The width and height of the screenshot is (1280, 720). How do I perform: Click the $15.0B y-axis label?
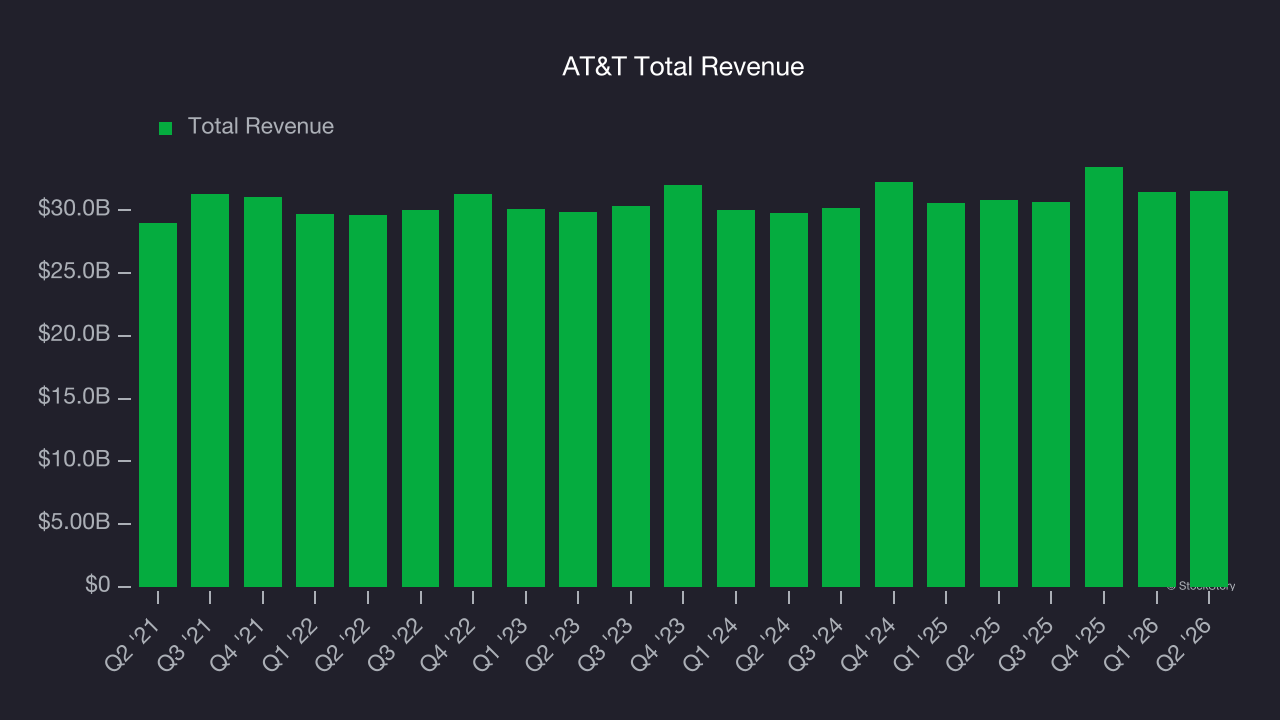click(74, 397)
